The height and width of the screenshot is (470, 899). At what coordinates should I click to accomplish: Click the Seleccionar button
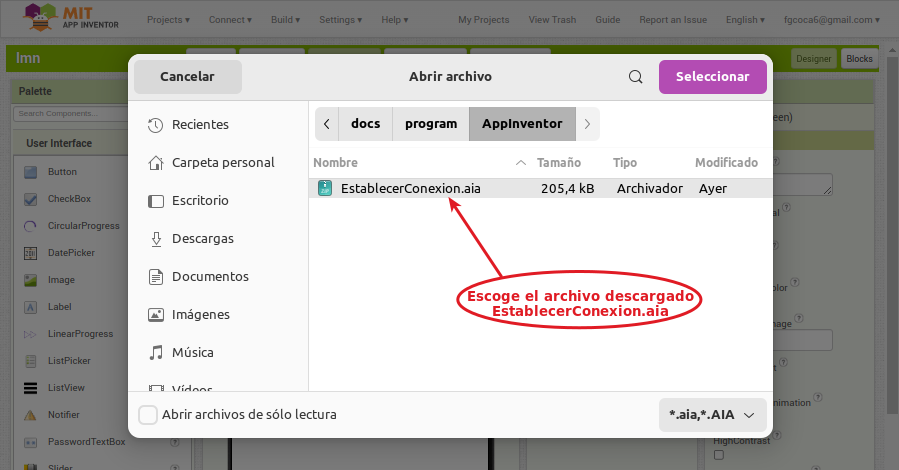coord(713,77)
